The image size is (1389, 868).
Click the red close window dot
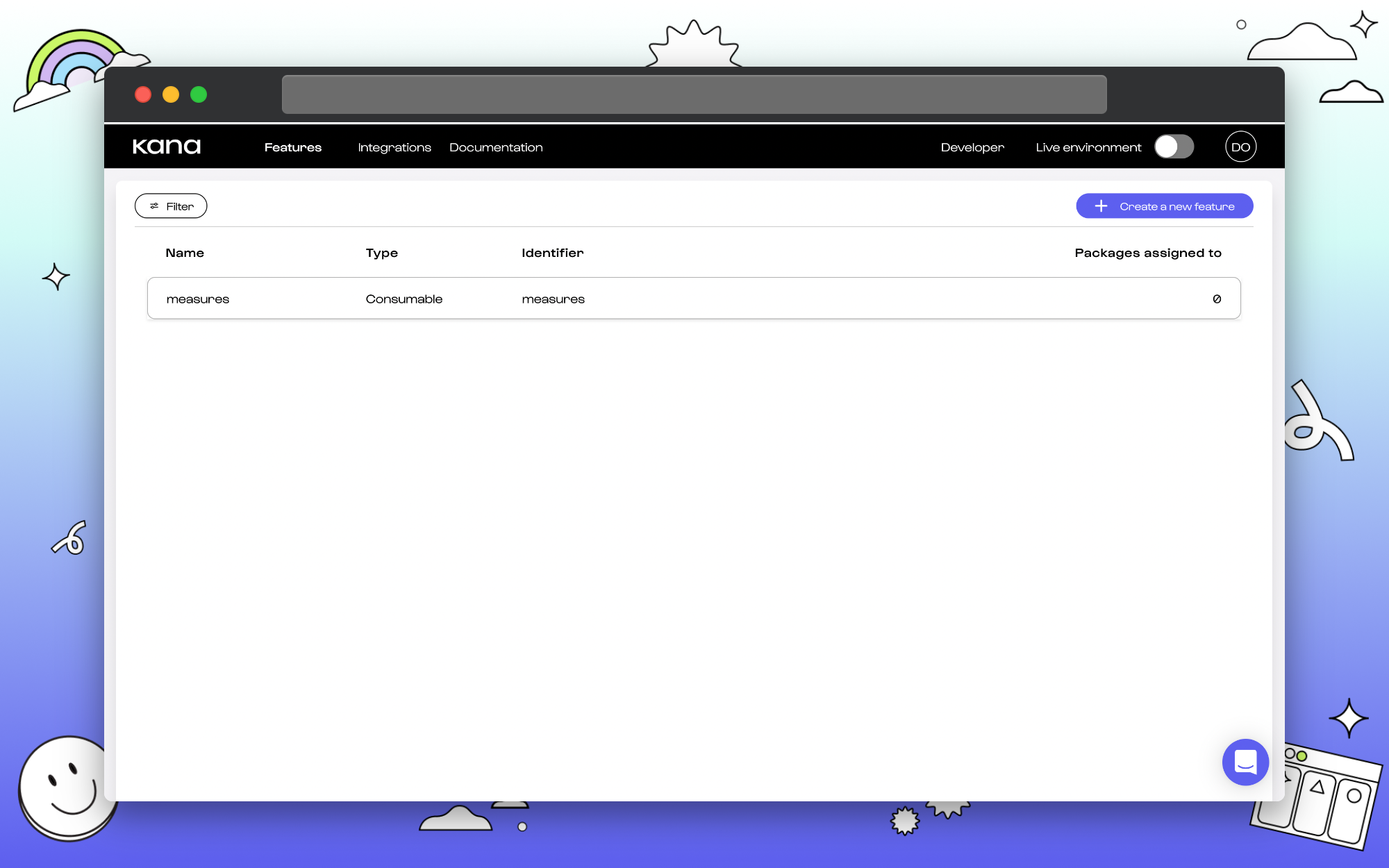pos(143,94)
